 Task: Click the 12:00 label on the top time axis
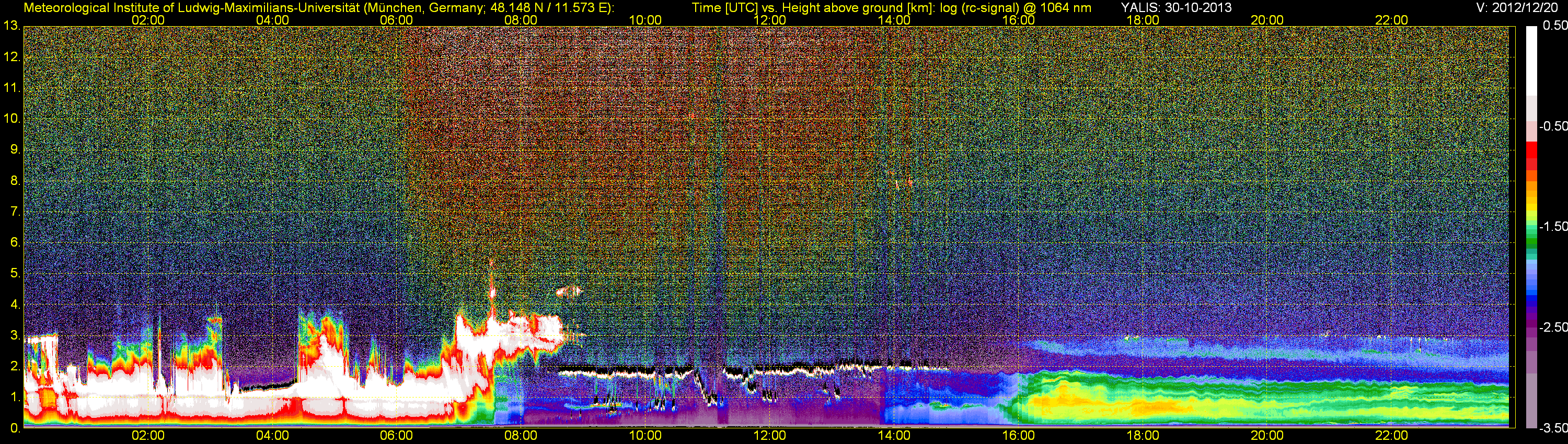(x=769, y=20)
